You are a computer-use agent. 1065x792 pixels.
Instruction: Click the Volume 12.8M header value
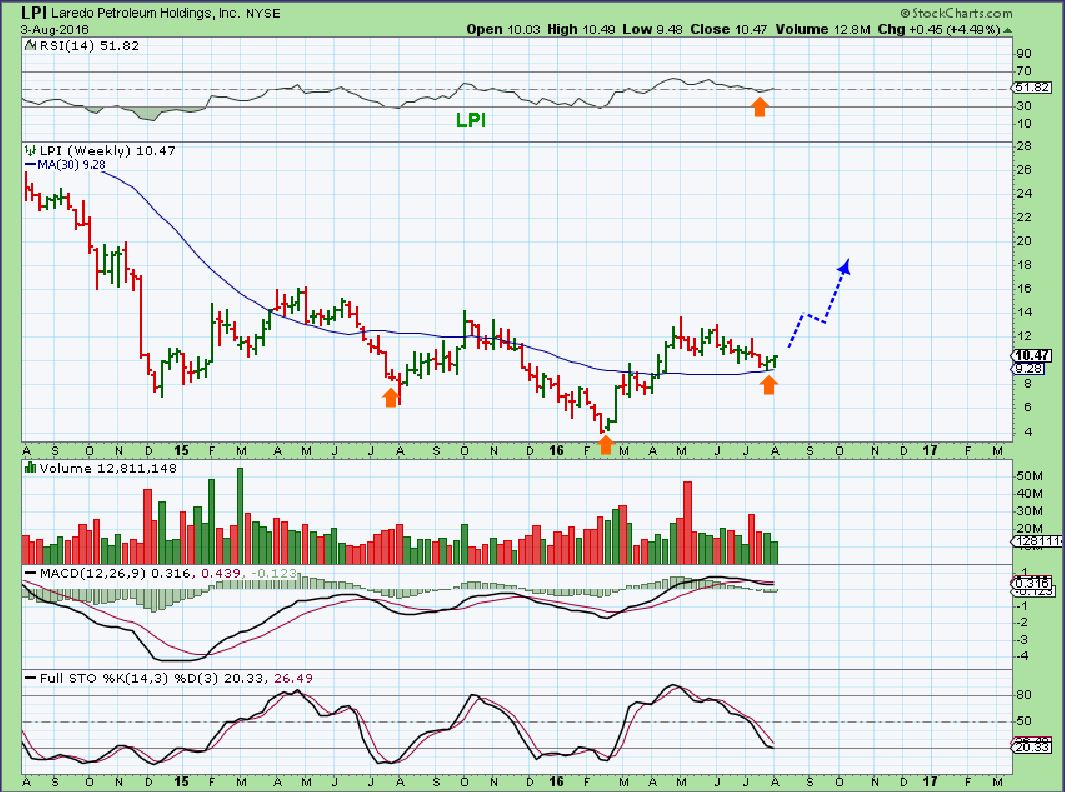823,29
